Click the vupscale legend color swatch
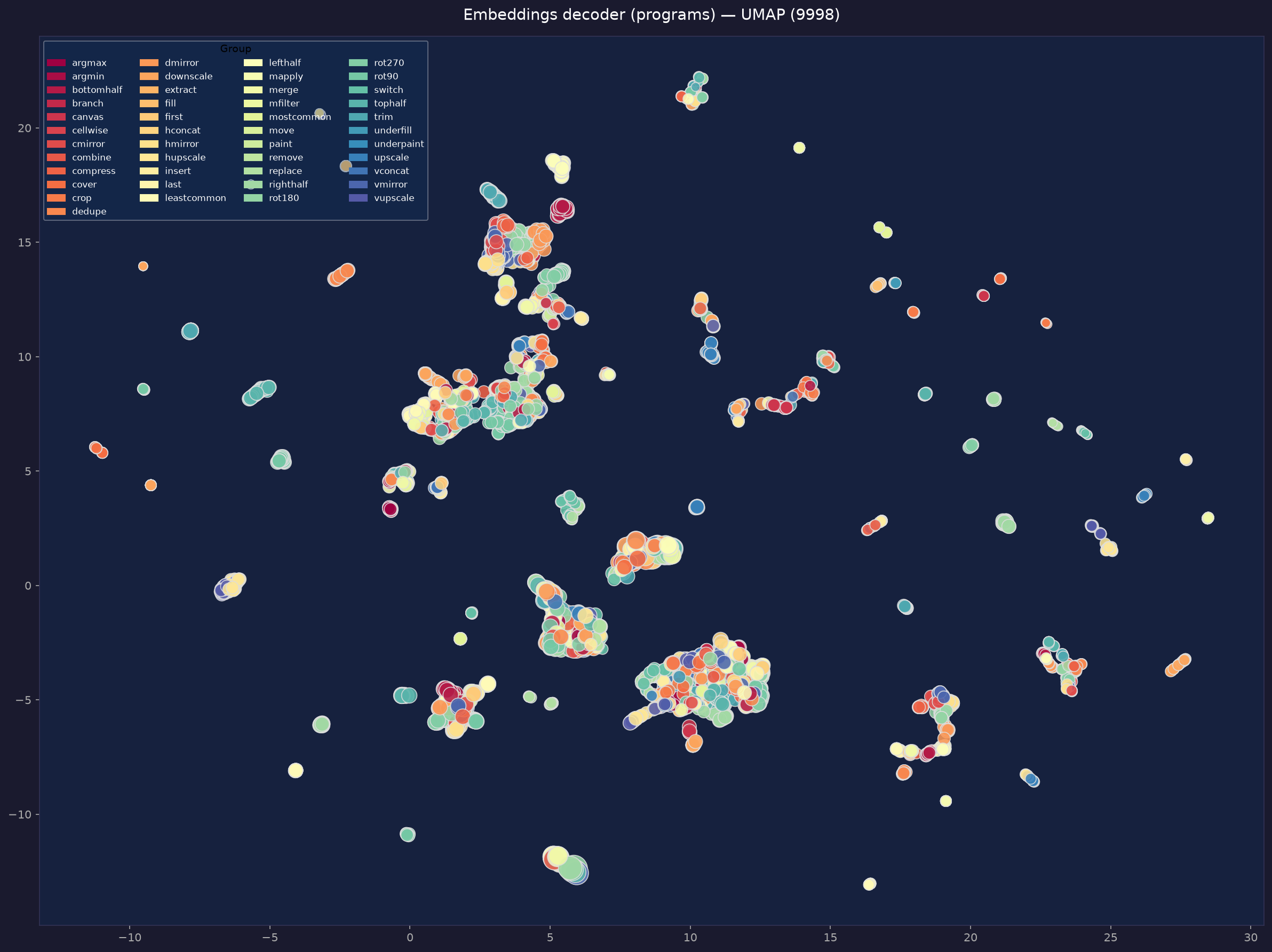The image size is (1272, 952). tap(358, 198)
